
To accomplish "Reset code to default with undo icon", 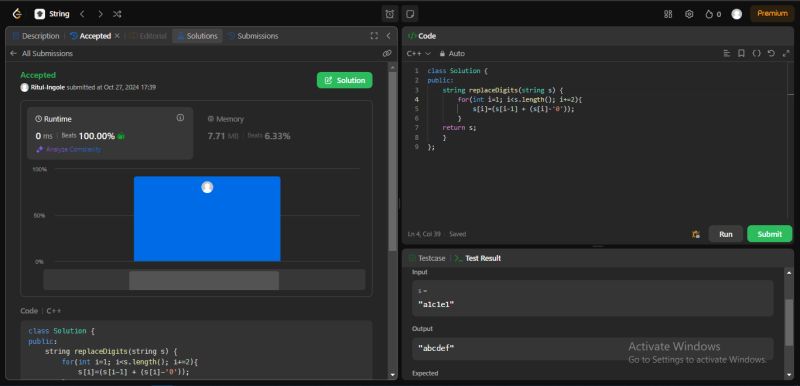I will tap(771, 53).
